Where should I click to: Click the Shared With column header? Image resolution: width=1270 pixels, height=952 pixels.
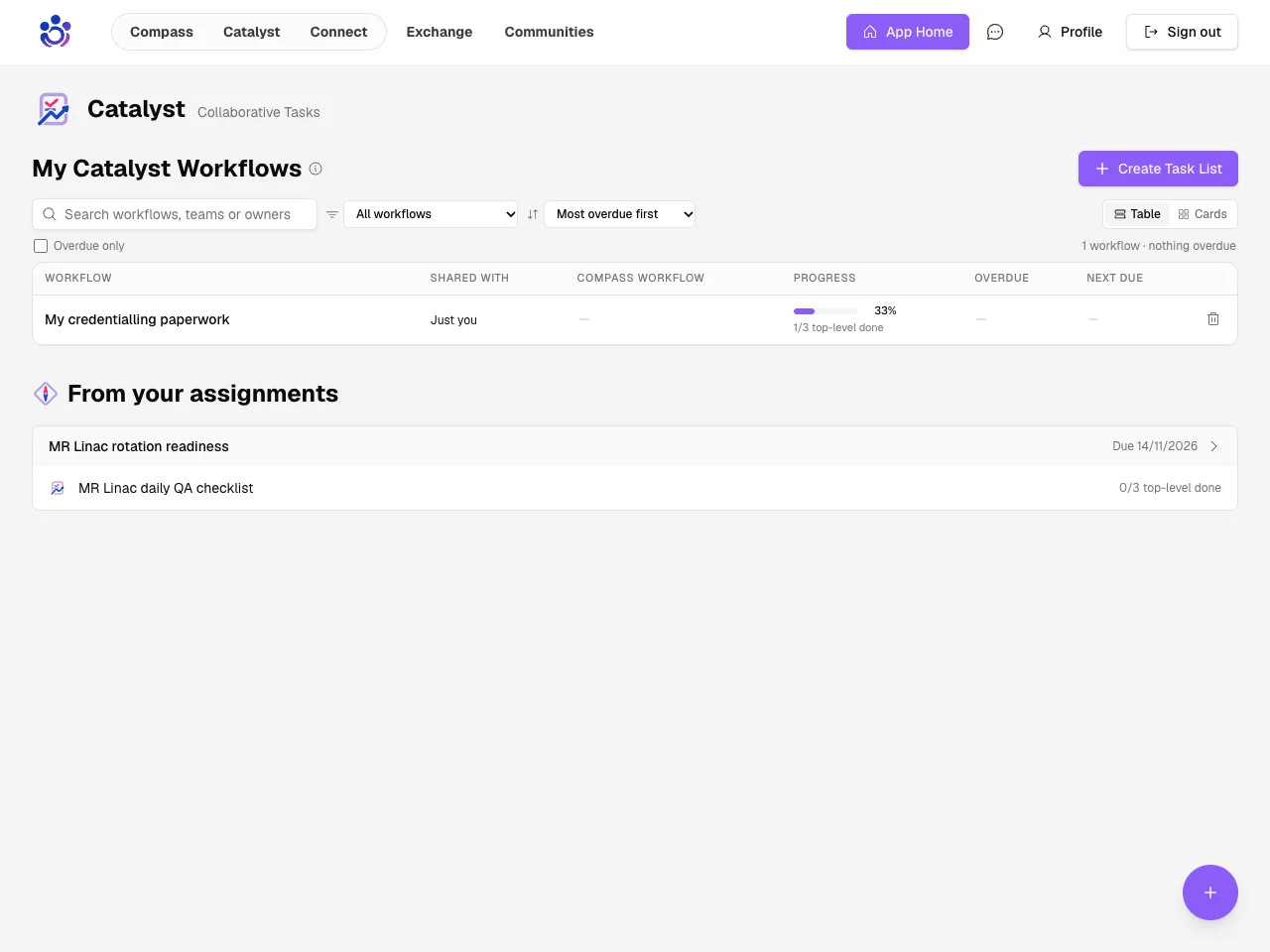coord(469,278)
